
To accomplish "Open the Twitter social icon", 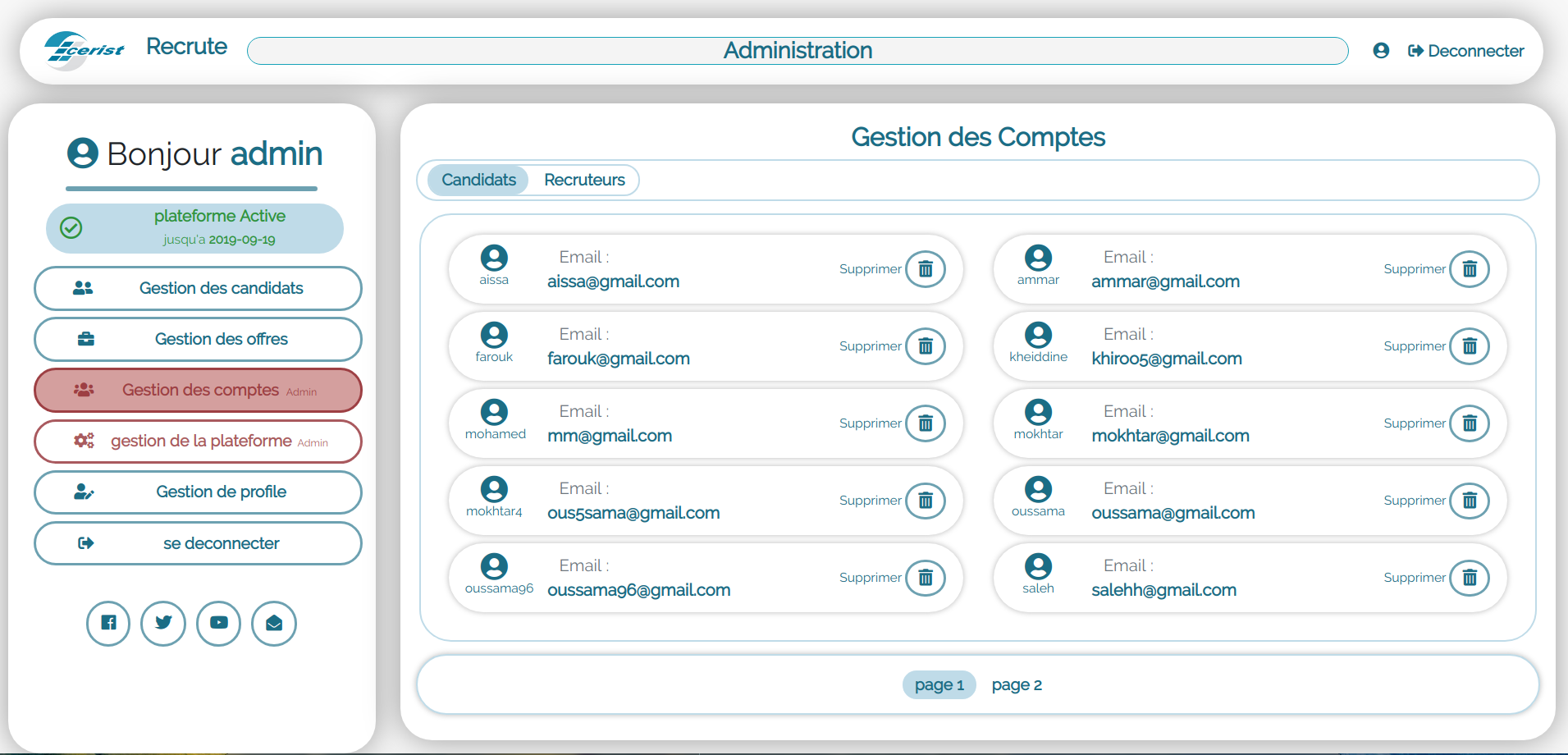I will point(163,624).
